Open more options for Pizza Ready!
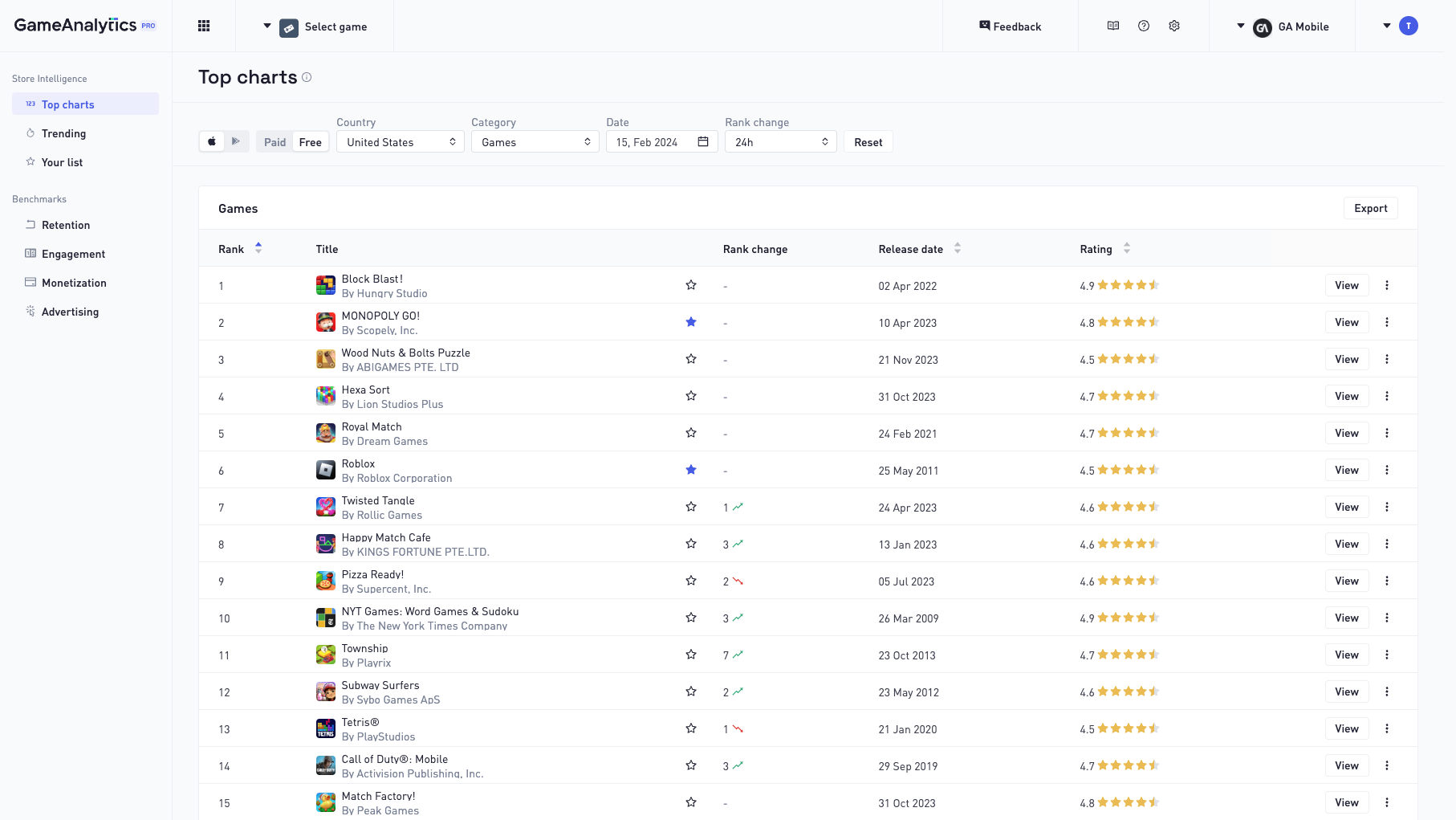The image size is (1456, 820). (1387, 581)
